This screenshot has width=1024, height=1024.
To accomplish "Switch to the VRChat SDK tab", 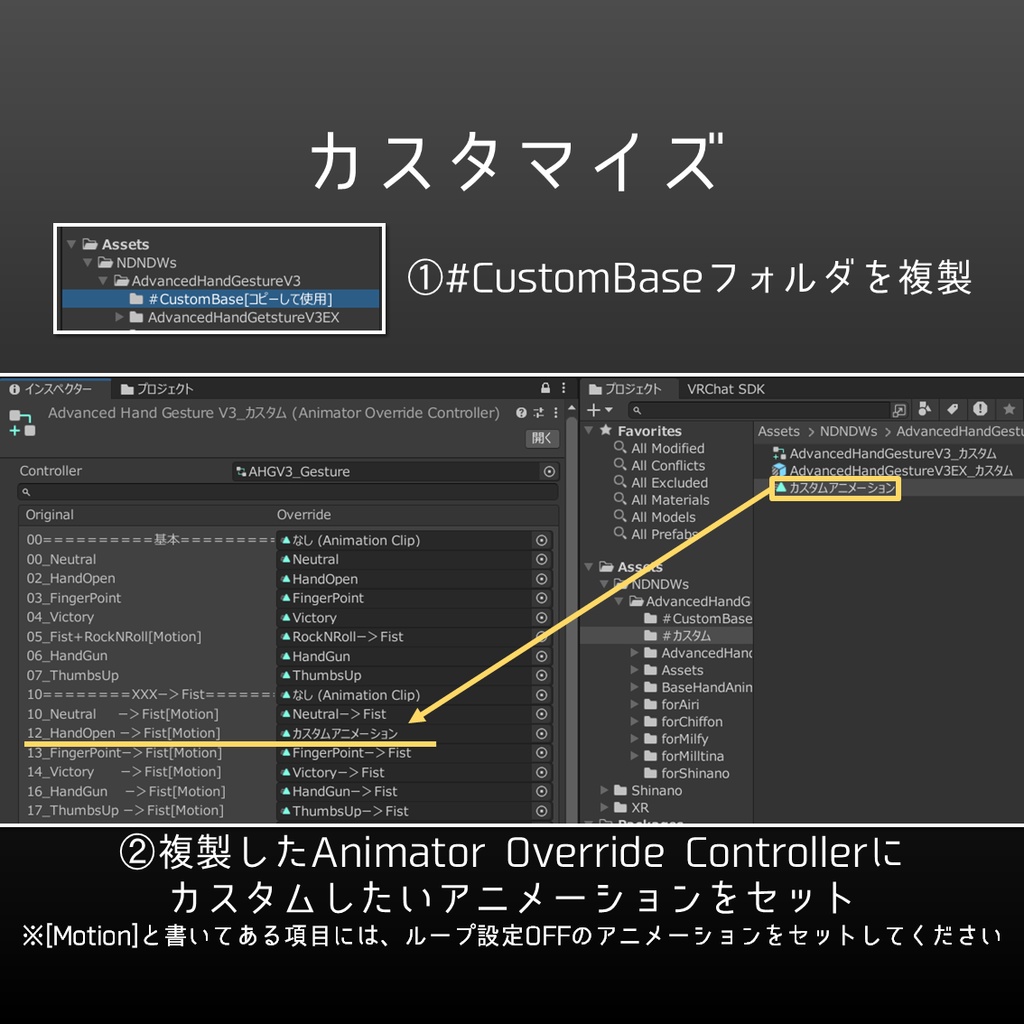I will pos(726,388).
